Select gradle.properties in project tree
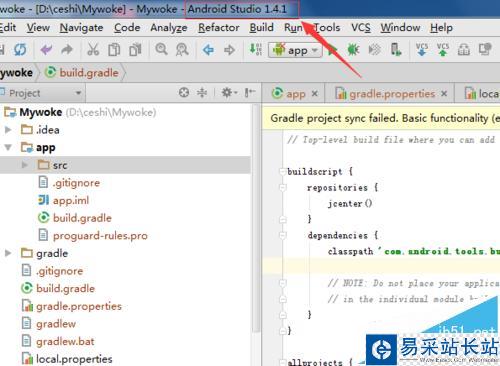This screenshot has height=366, width=500. pyautogui.click(x=72, y=306)
